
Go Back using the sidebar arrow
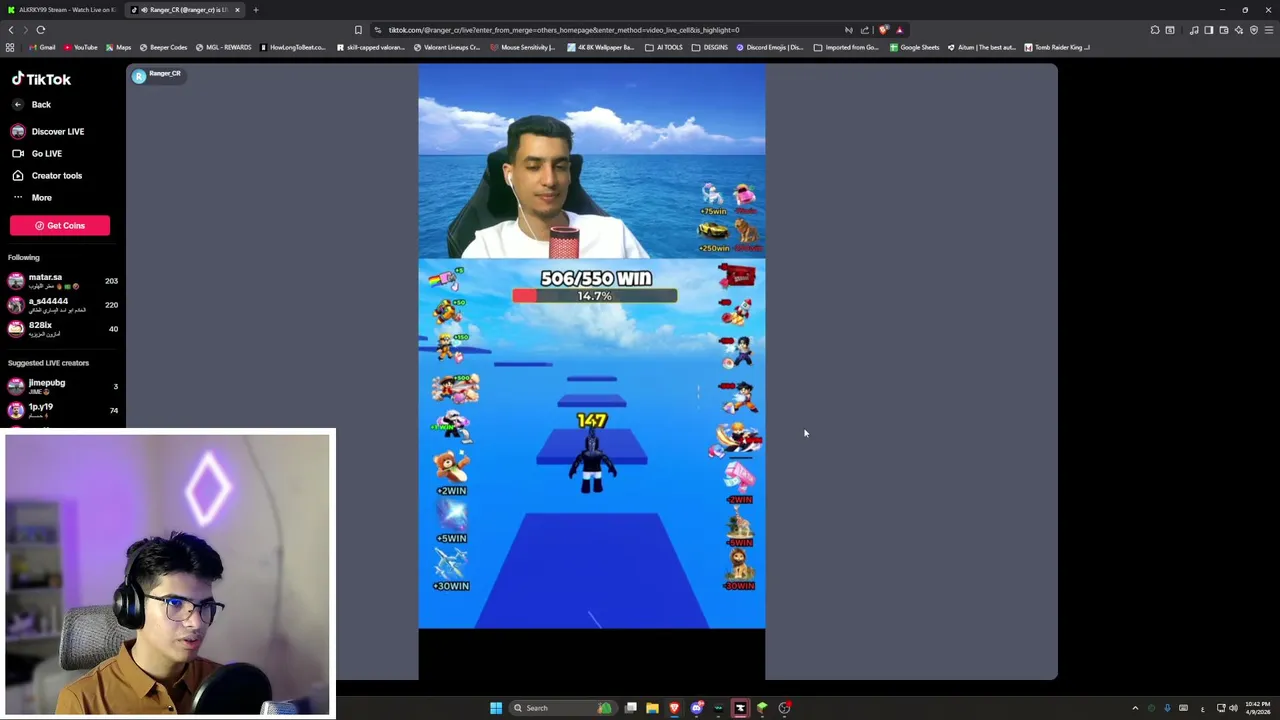[x=17, y=104]
